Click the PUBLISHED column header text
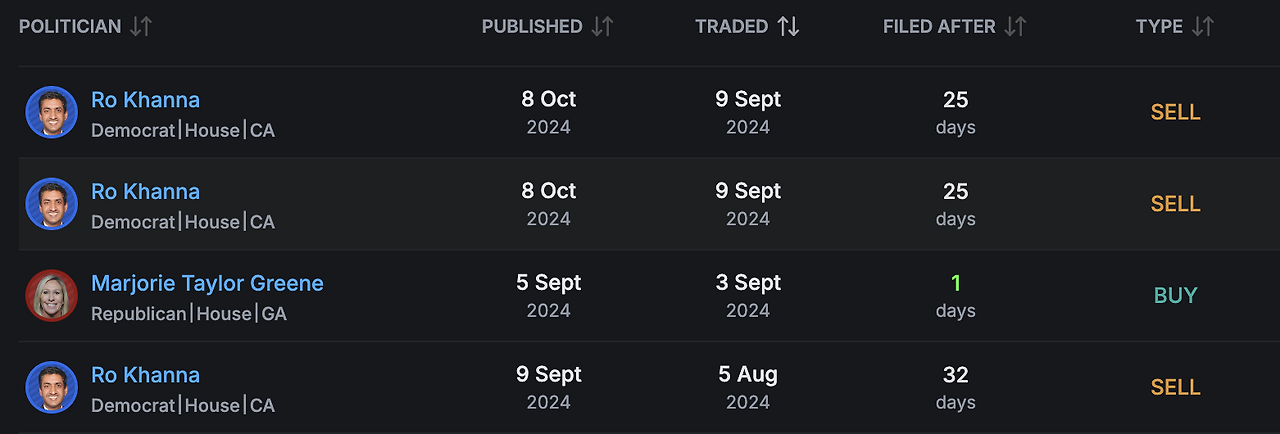1280x434 pixels. (532, 27)
